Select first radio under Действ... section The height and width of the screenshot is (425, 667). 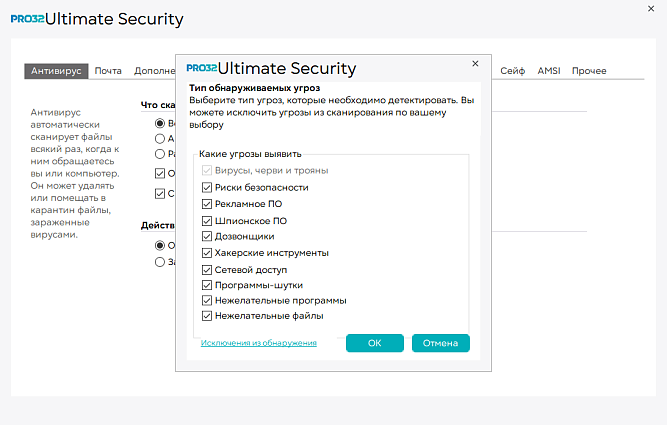click(160, 245)
